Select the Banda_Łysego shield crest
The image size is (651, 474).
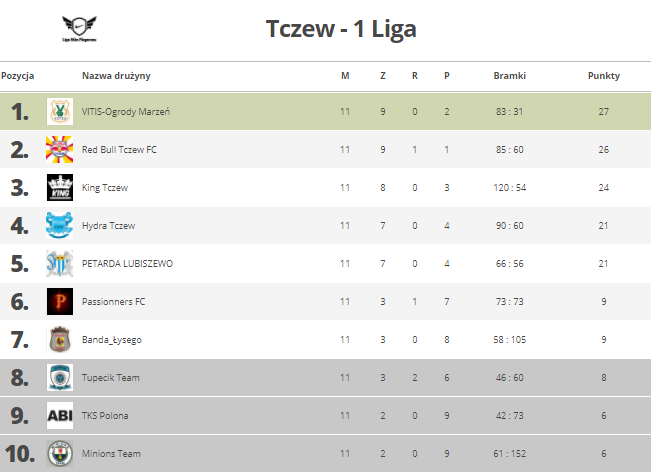click(x=60, y=340)
